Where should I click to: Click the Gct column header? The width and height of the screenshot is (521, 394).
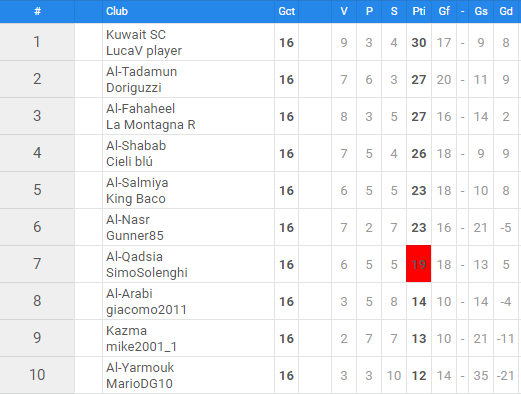point(287,11)
